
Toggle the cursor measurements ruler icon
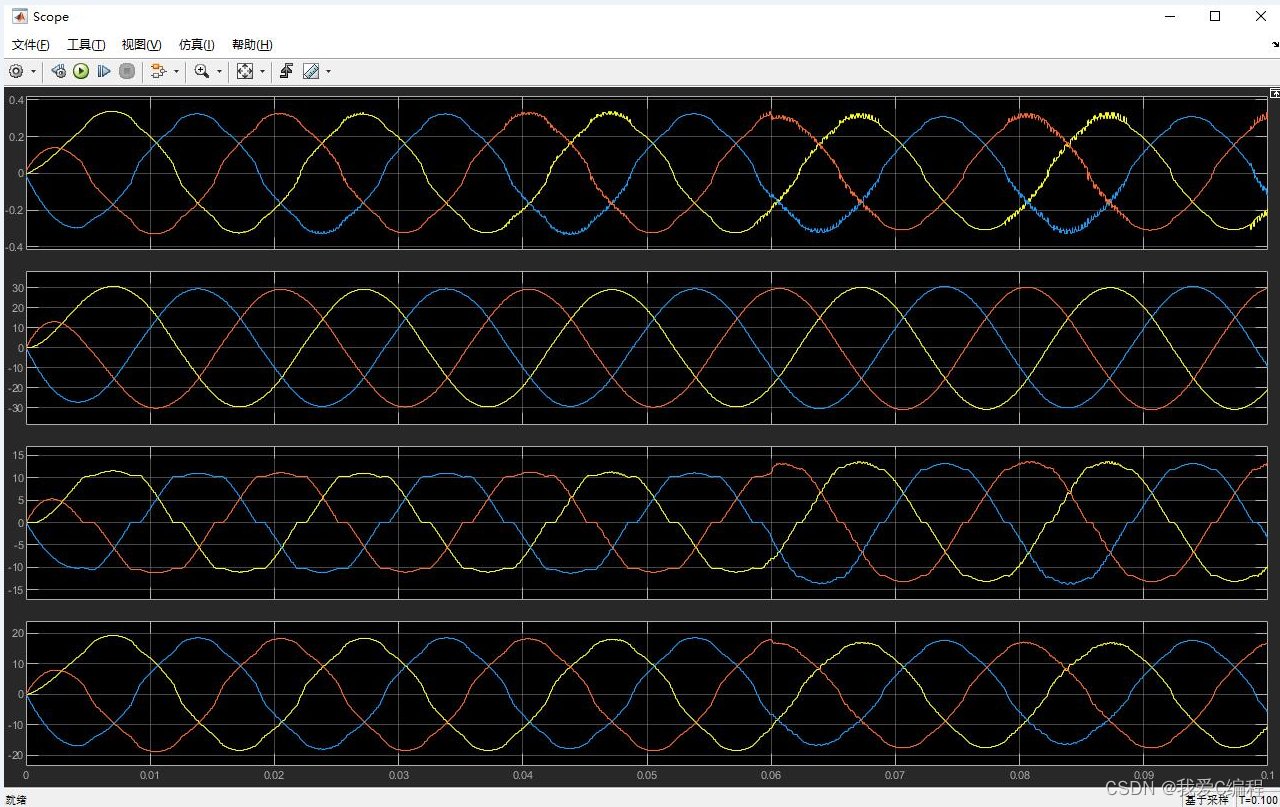(311, 71)
